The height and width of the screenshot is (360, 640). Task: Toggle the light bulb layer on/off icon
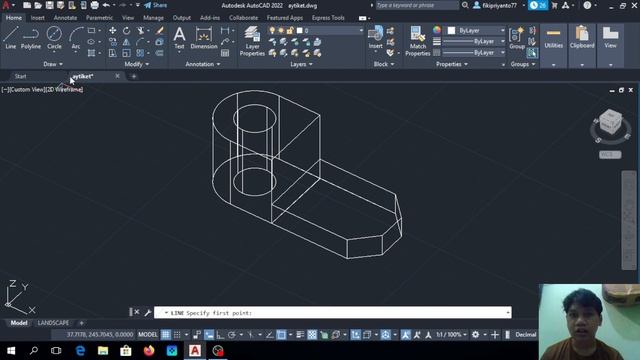click(272, 31)
